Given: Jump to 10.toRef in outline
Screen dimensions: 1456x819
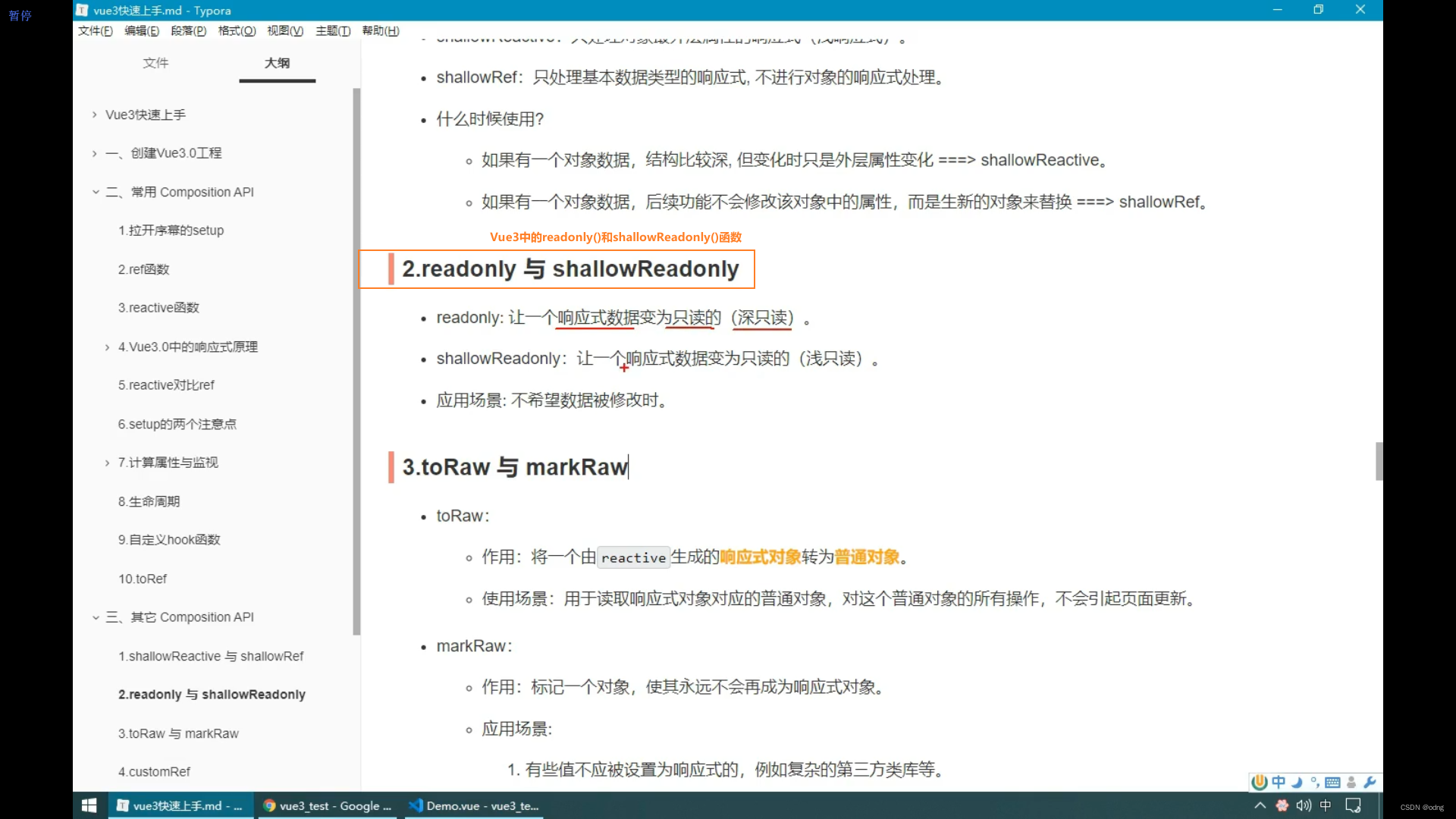Looking at the screenshot, I should [142, 579].
